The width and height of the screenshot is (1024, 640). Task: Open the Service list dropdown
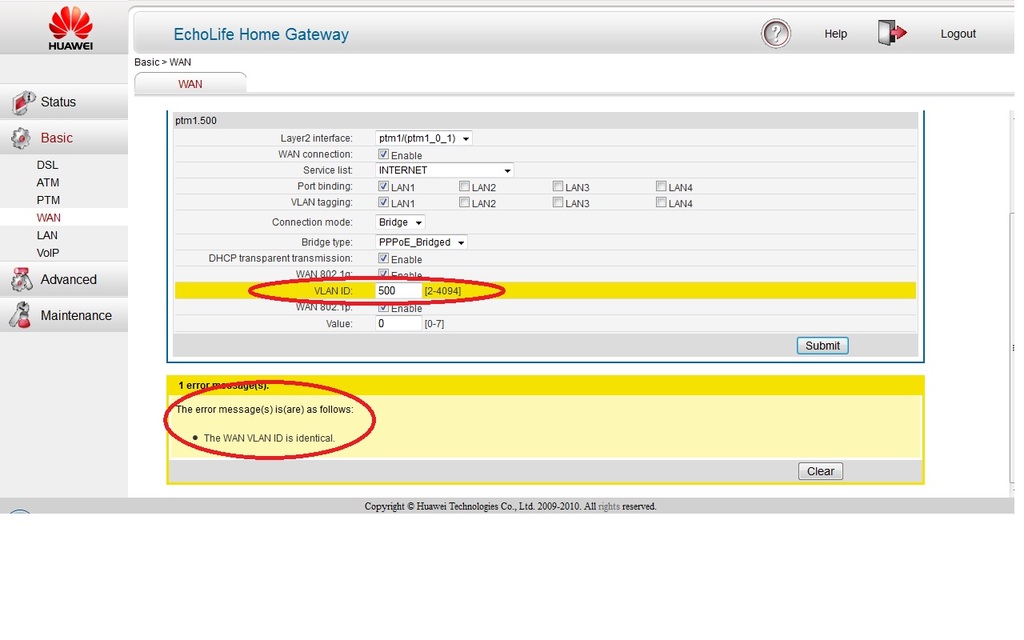tap(444, 170)
